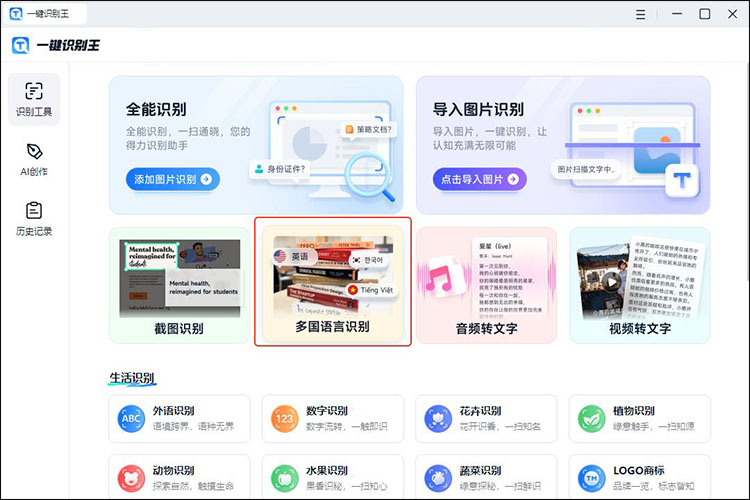Click the arrow icon on 添加图片识别

[207, 179]
